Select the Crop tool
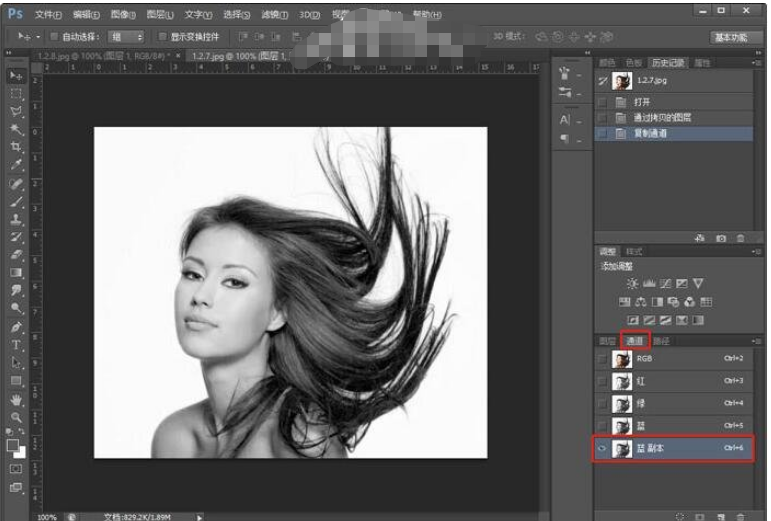Image resolution: width=771 pixels, height=521 pixels. pyautogui.click(x=16, y=147)
